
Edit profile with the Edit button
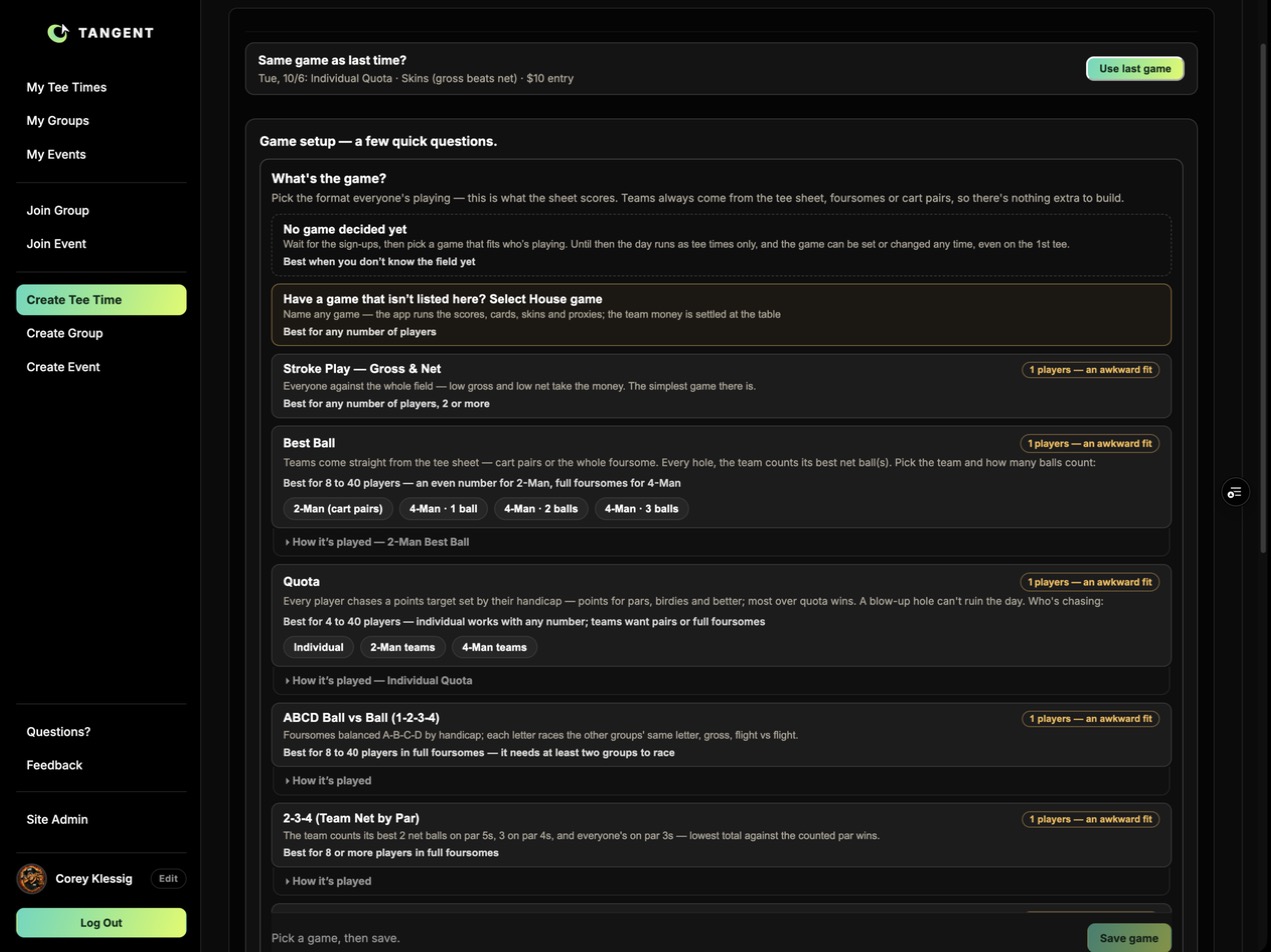(x=168, y=879)
